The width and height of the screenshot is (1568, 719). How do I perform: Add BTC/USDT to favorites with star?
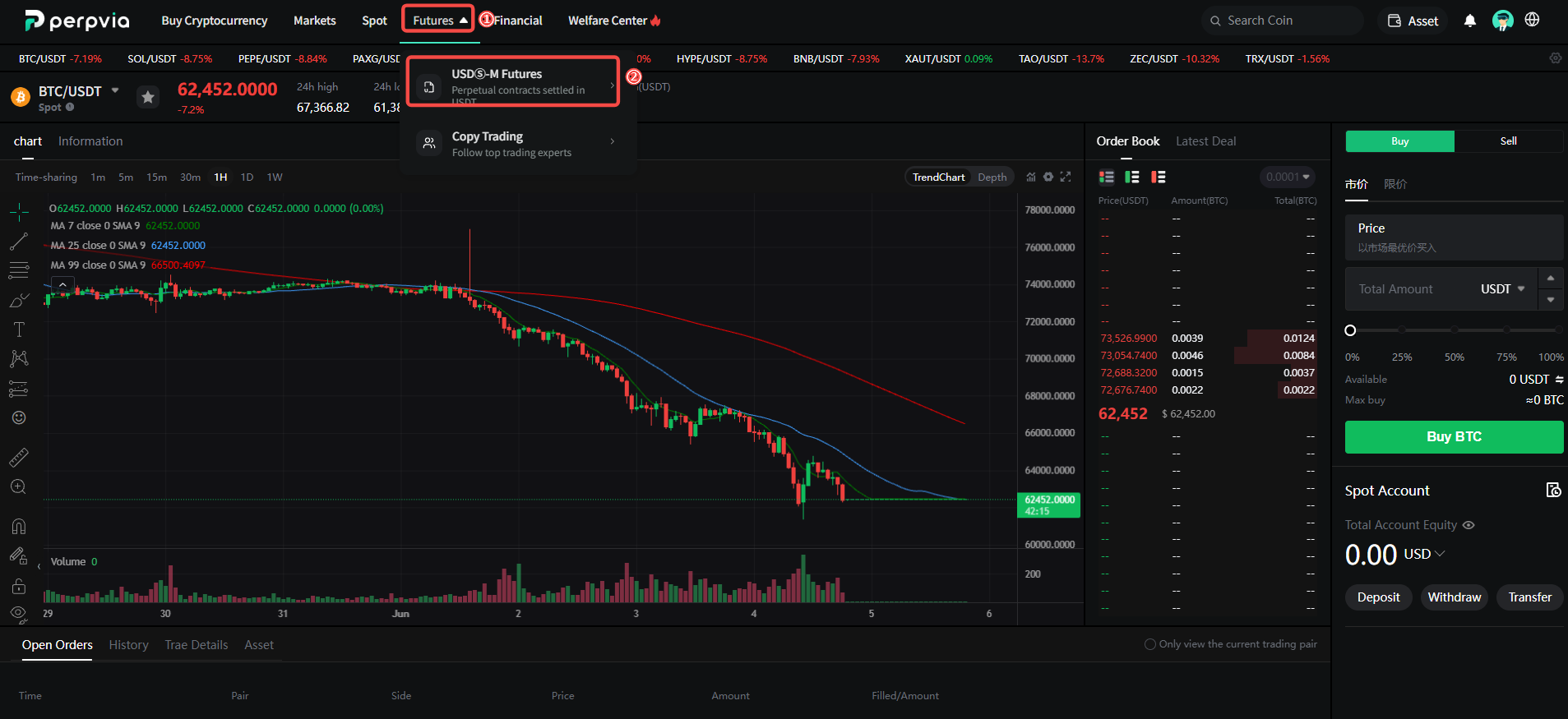(148, 97)
